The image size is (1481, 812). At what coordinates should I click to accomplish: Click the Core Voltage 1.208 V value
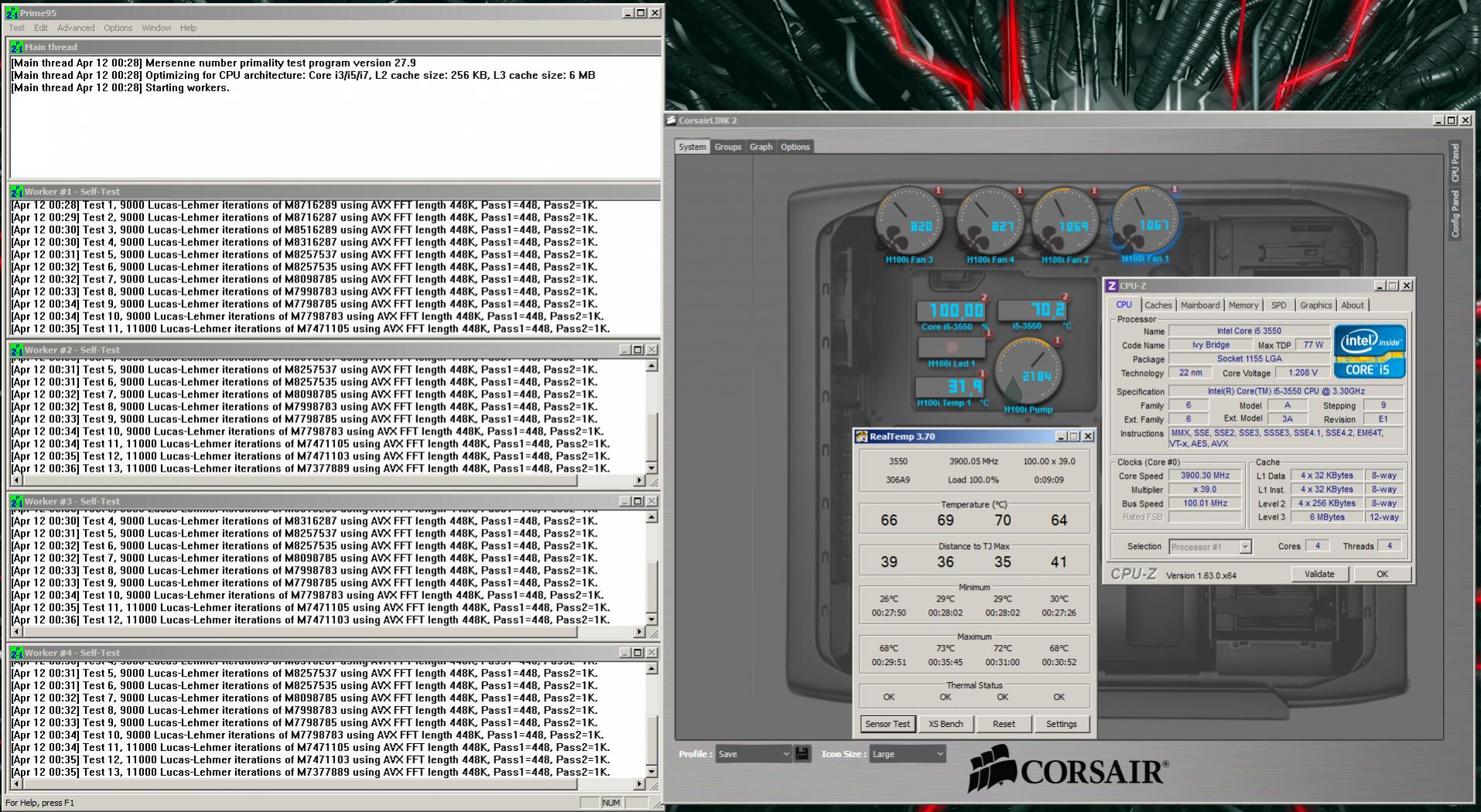point(1302,373)
